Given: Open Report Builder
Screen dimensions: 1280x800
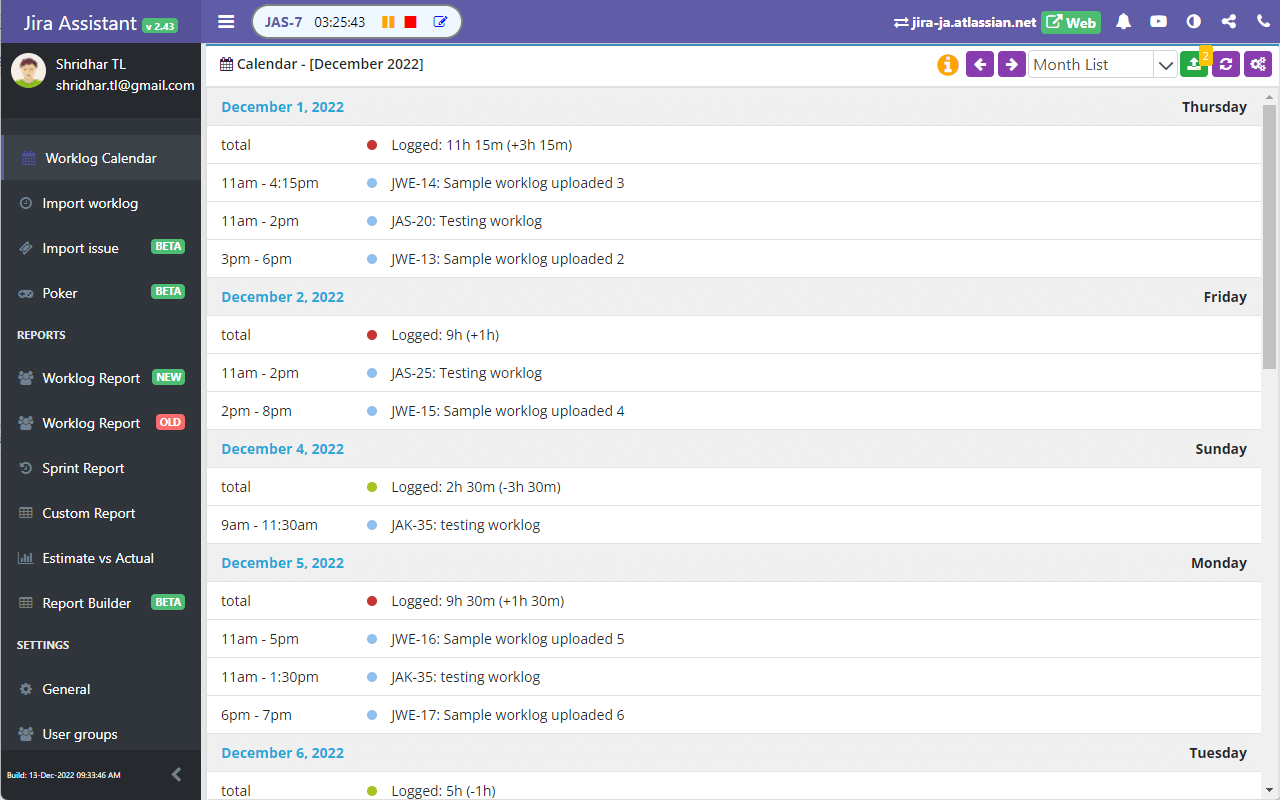Looking at the screenshot, I should [101, 603].
